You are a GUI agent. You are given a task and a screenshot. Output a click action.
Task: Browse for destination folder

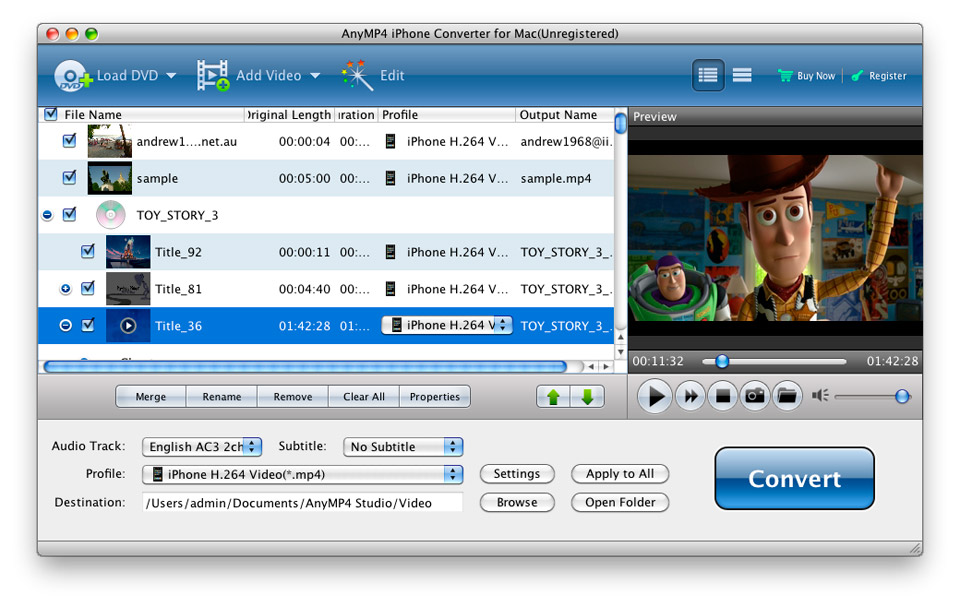(517, 502)
